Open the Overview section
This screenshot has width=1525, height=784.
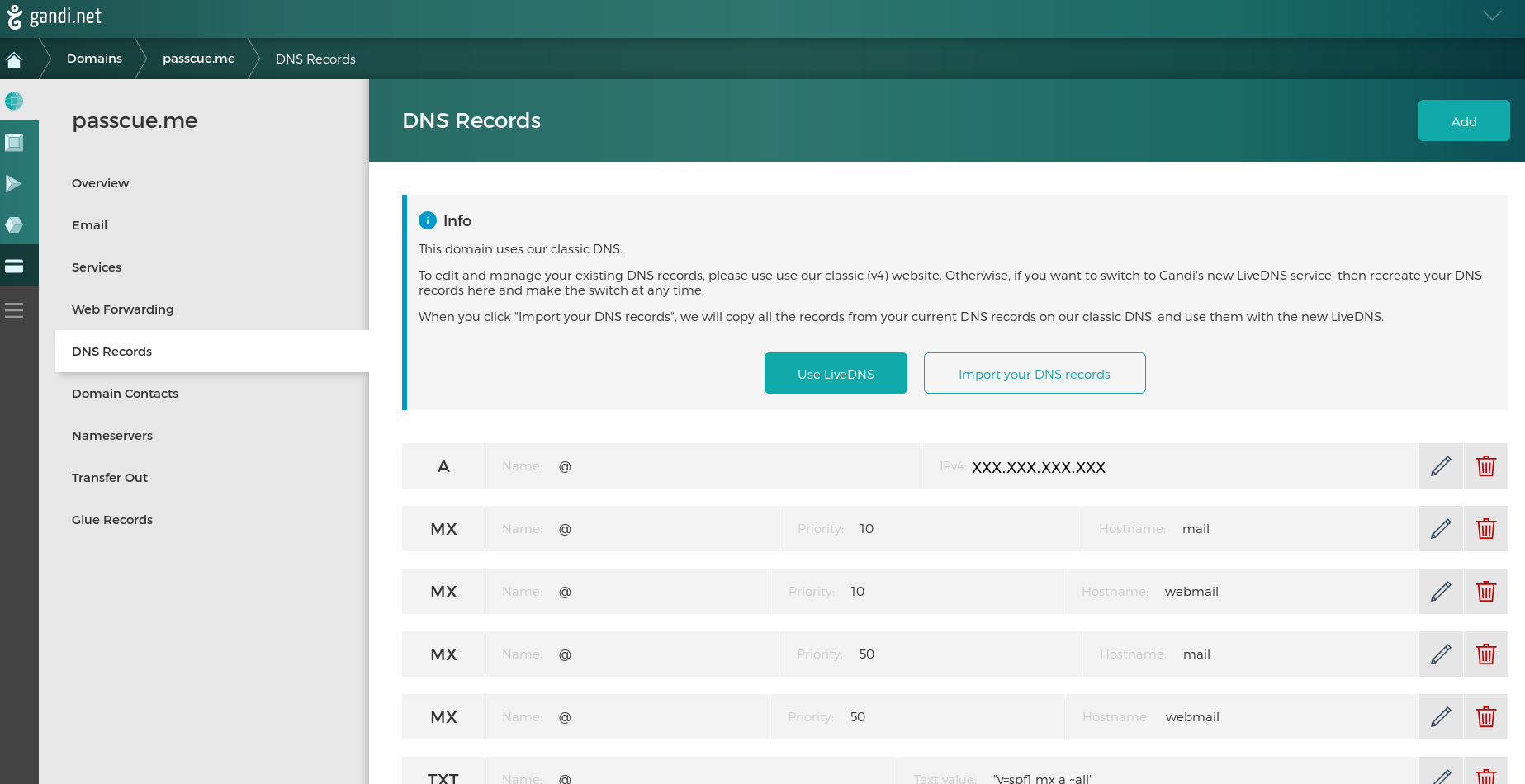101,183
